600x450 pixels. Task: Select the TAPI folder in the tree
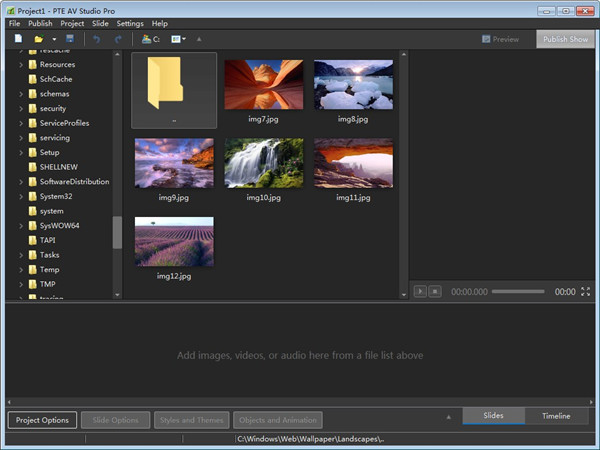point(47,240)
